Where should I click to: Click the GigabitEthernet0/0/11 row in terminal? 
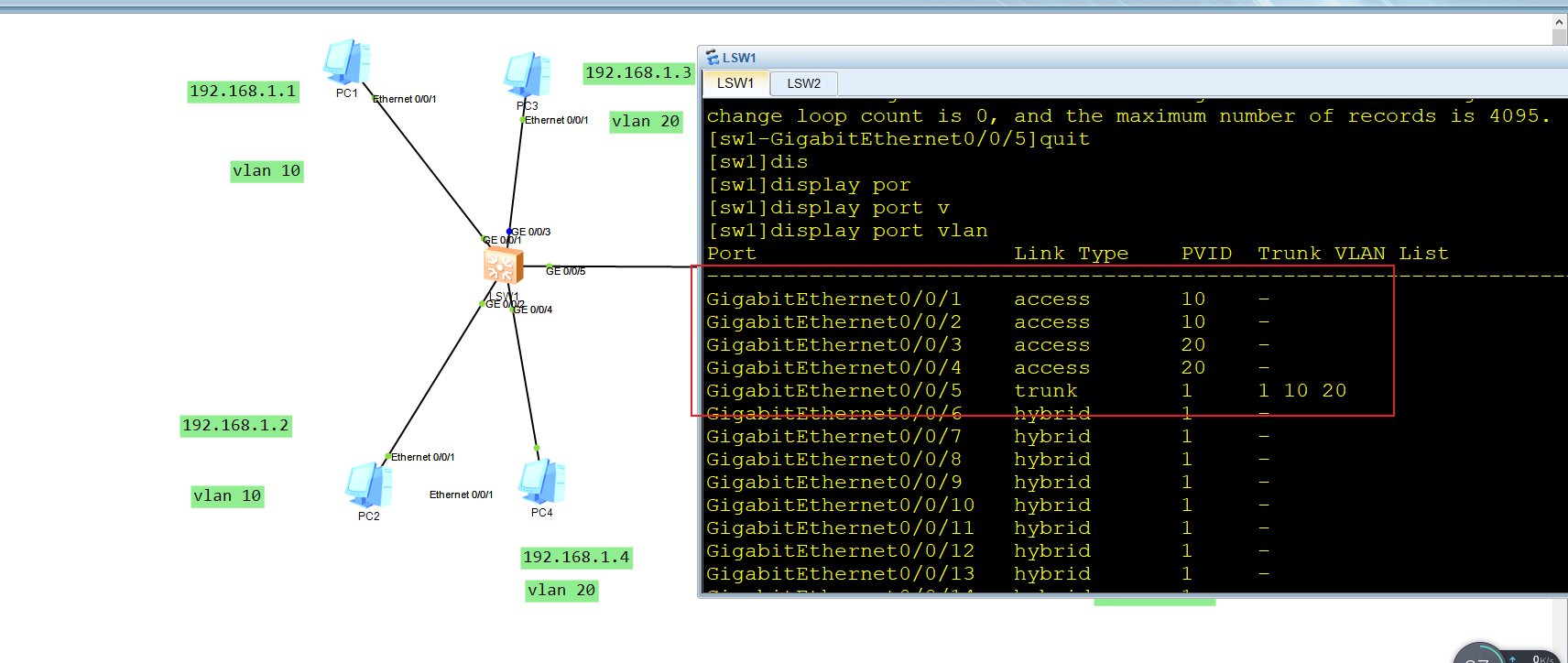[x=989, y=528]
